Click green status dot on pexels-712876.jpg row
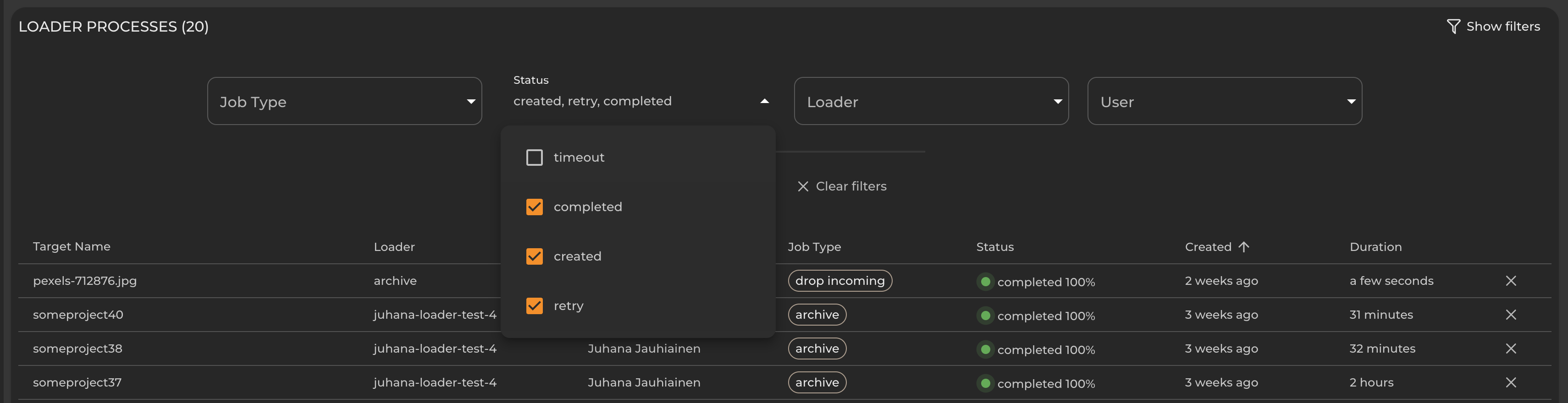 click(x=985, y=282)
